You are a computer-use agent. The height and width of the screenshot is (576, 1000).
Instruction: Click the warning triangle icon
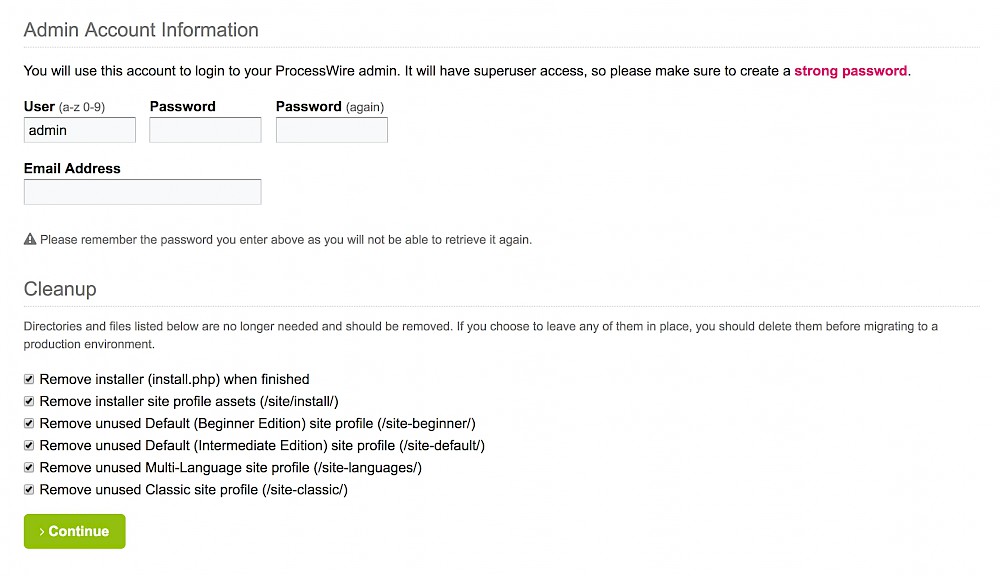[30, 239]
